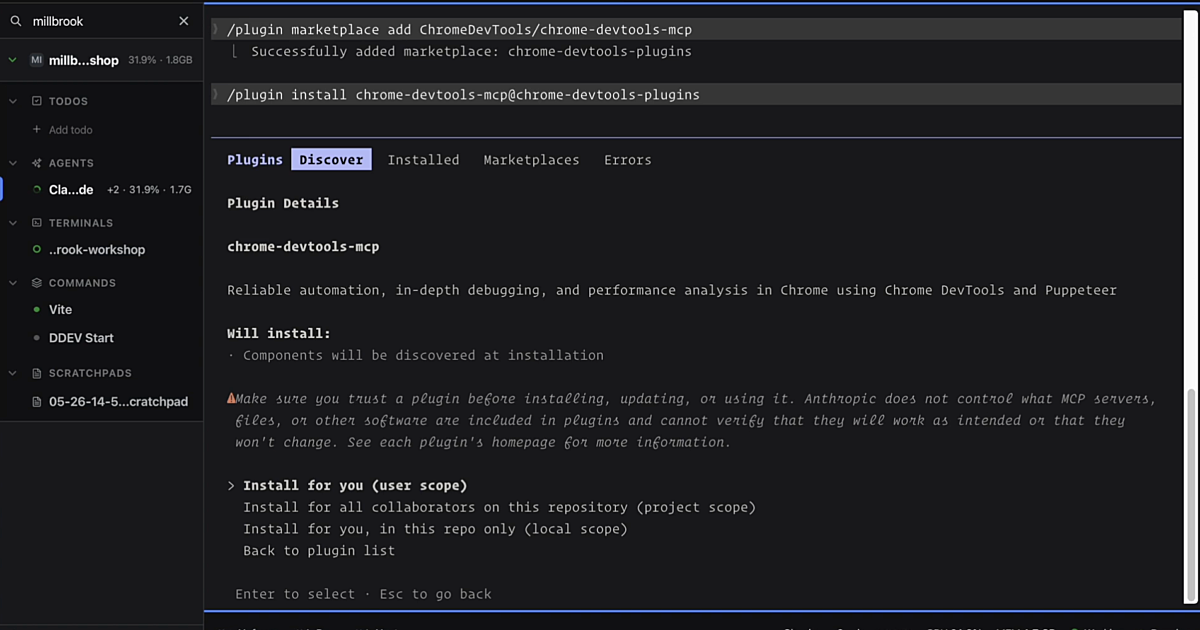
Task: Select Back to plugin list
Action: click(x=319, y=551)
